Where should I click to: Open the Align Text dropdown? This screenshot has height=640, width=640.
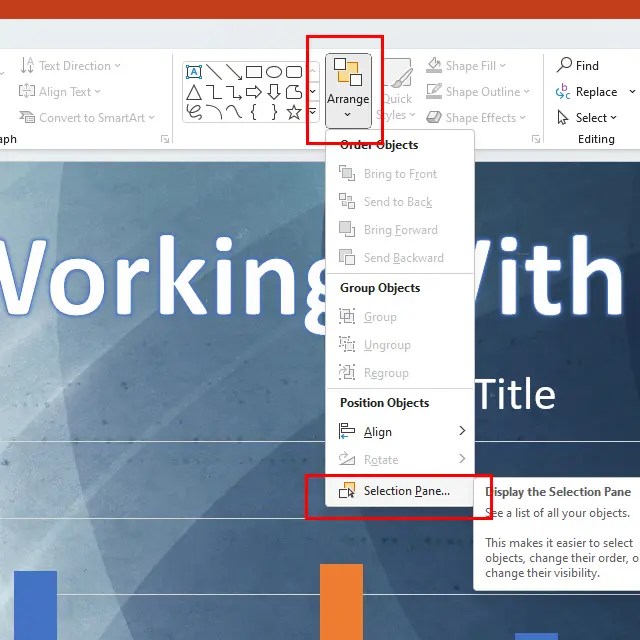[x=60, y=91]
